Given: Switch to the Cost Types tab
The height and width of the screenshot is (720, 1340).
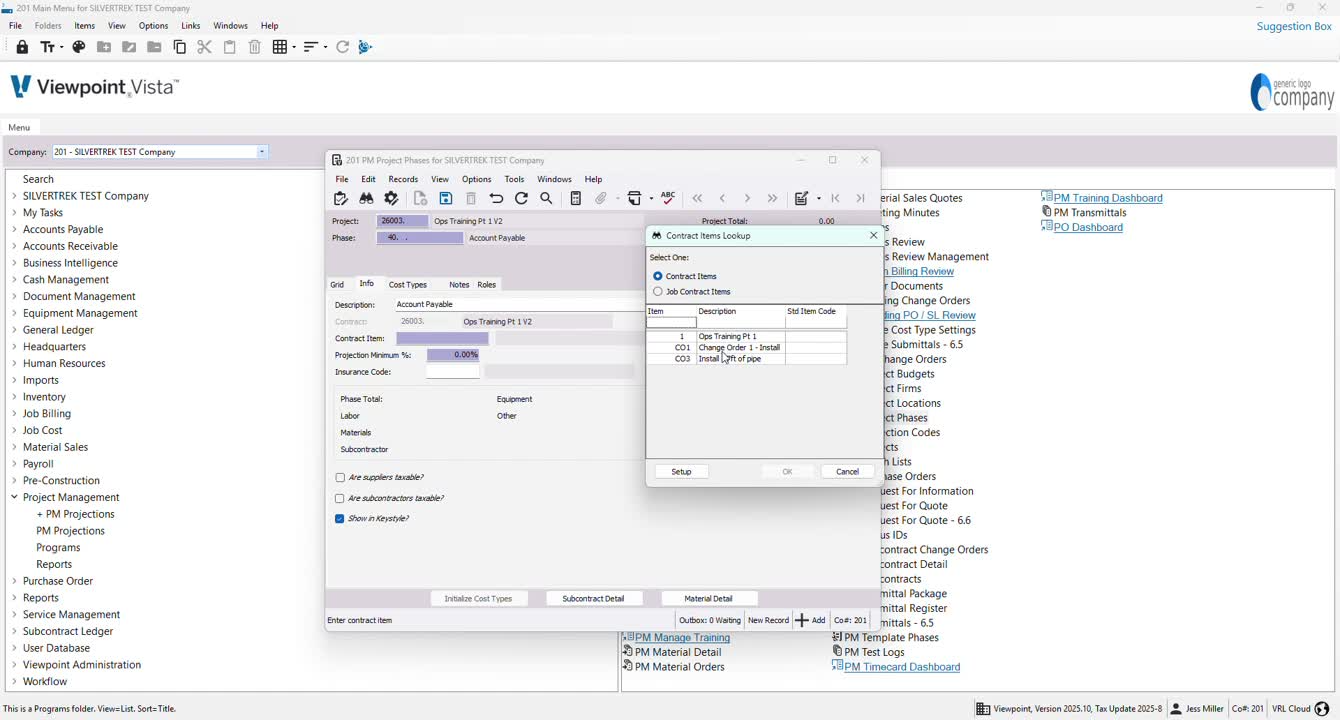Looking at the screenshot, I should click(x=408, y=285).
